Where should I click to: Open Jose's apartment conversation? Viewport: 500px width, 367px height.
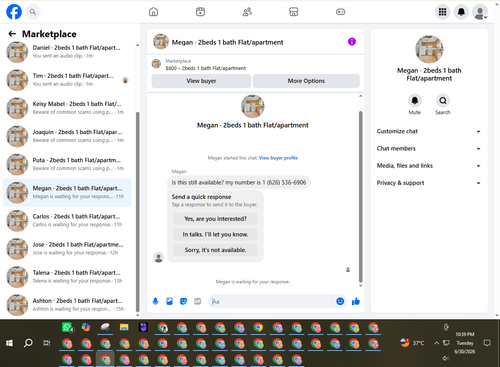point(68,249)
